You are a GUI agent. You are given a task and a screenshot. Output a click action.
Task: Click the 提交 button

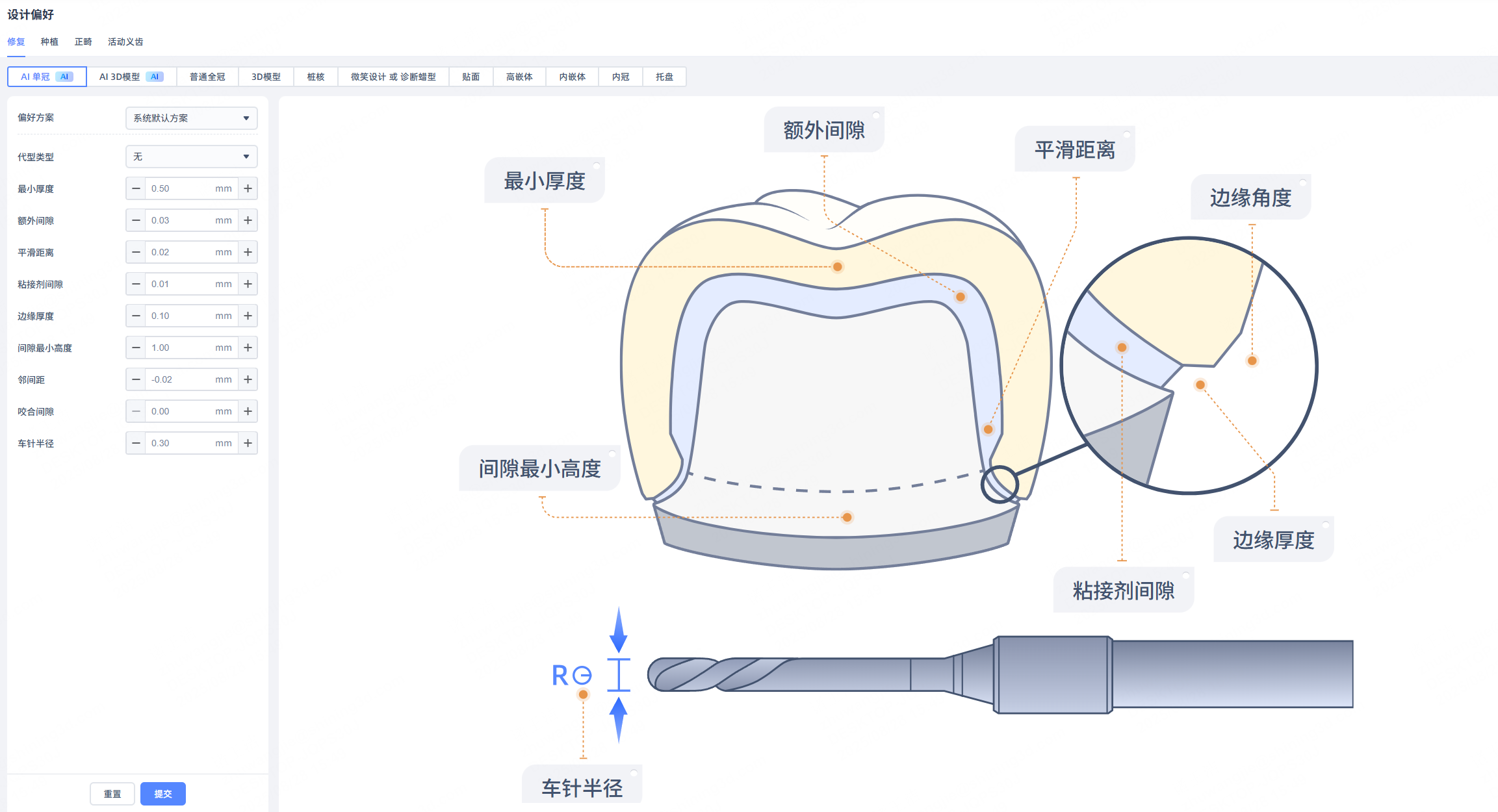tap(162, 794)
